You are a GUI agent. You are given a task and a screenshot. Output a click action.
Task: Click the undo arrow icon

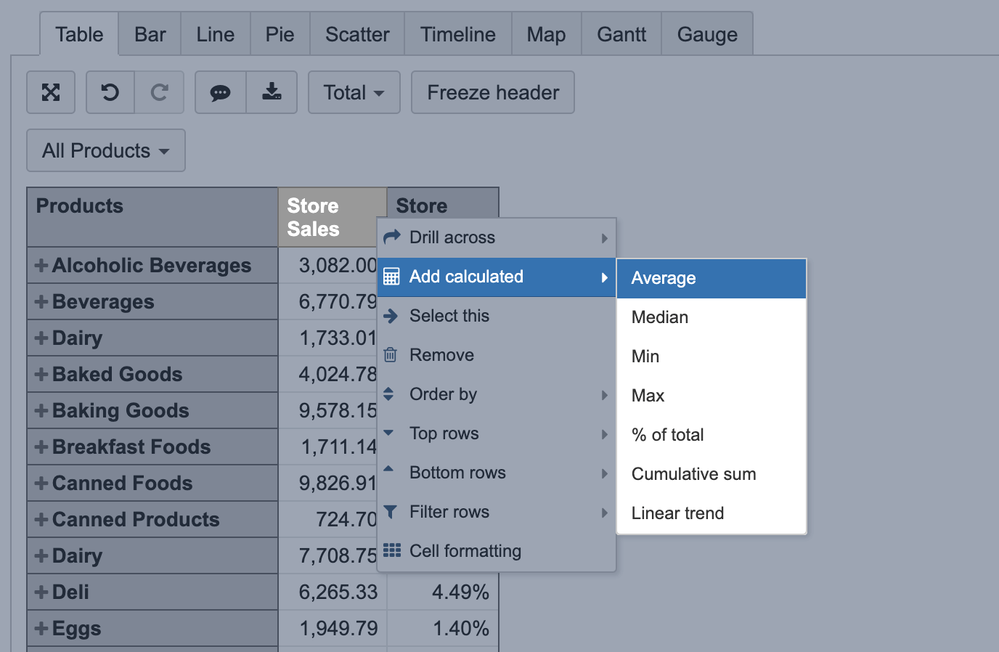(110, 93)
